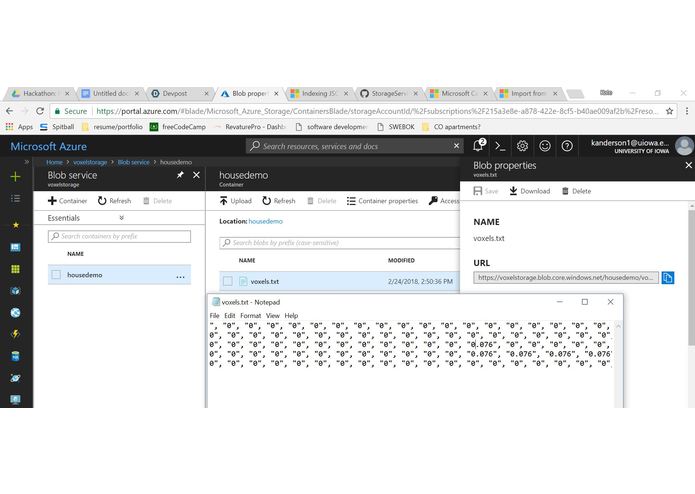Download the voxels.txt blob

coord(529,191)
